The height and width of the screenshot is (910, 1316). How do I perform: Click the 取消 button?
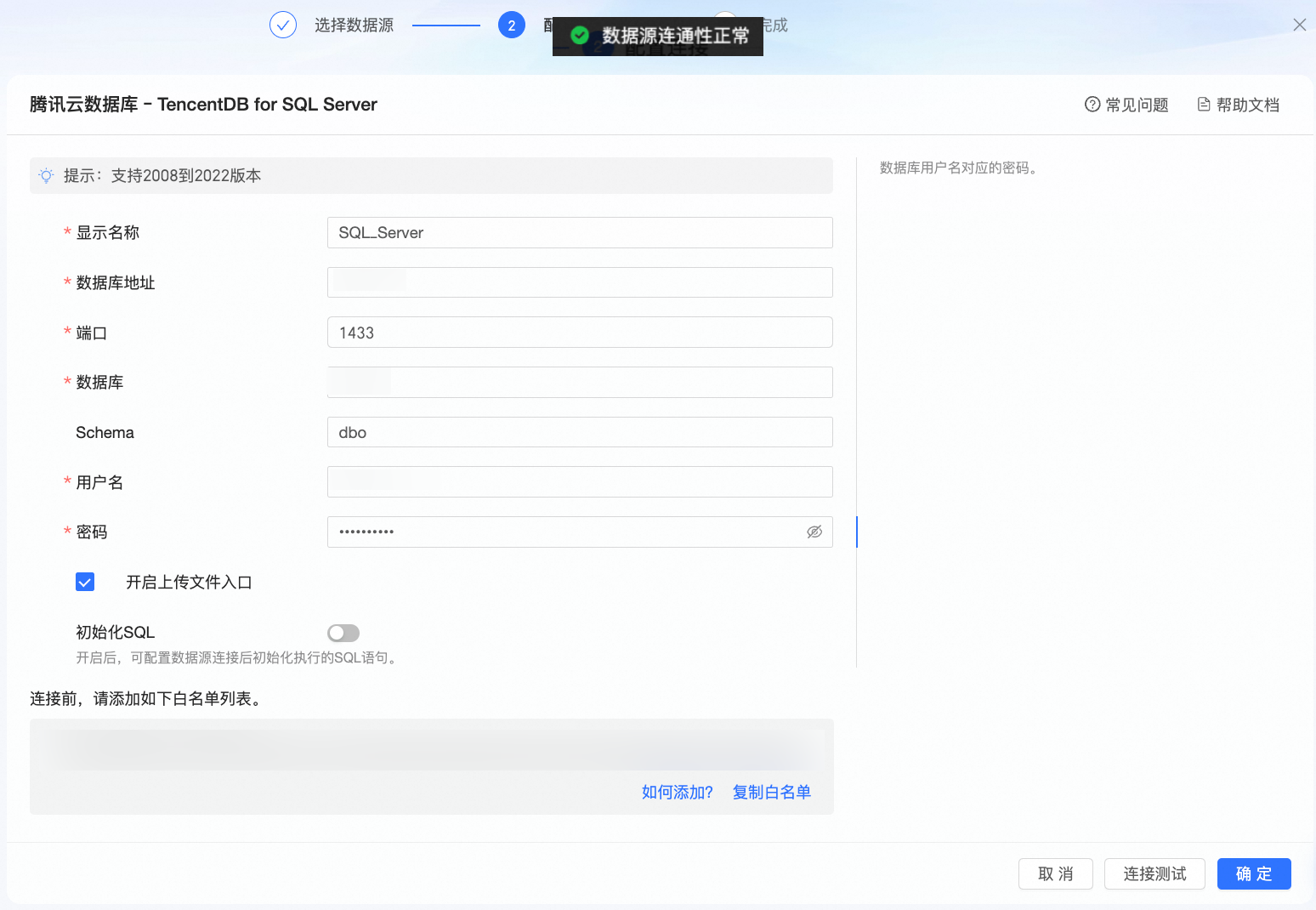coord(1056,873)
